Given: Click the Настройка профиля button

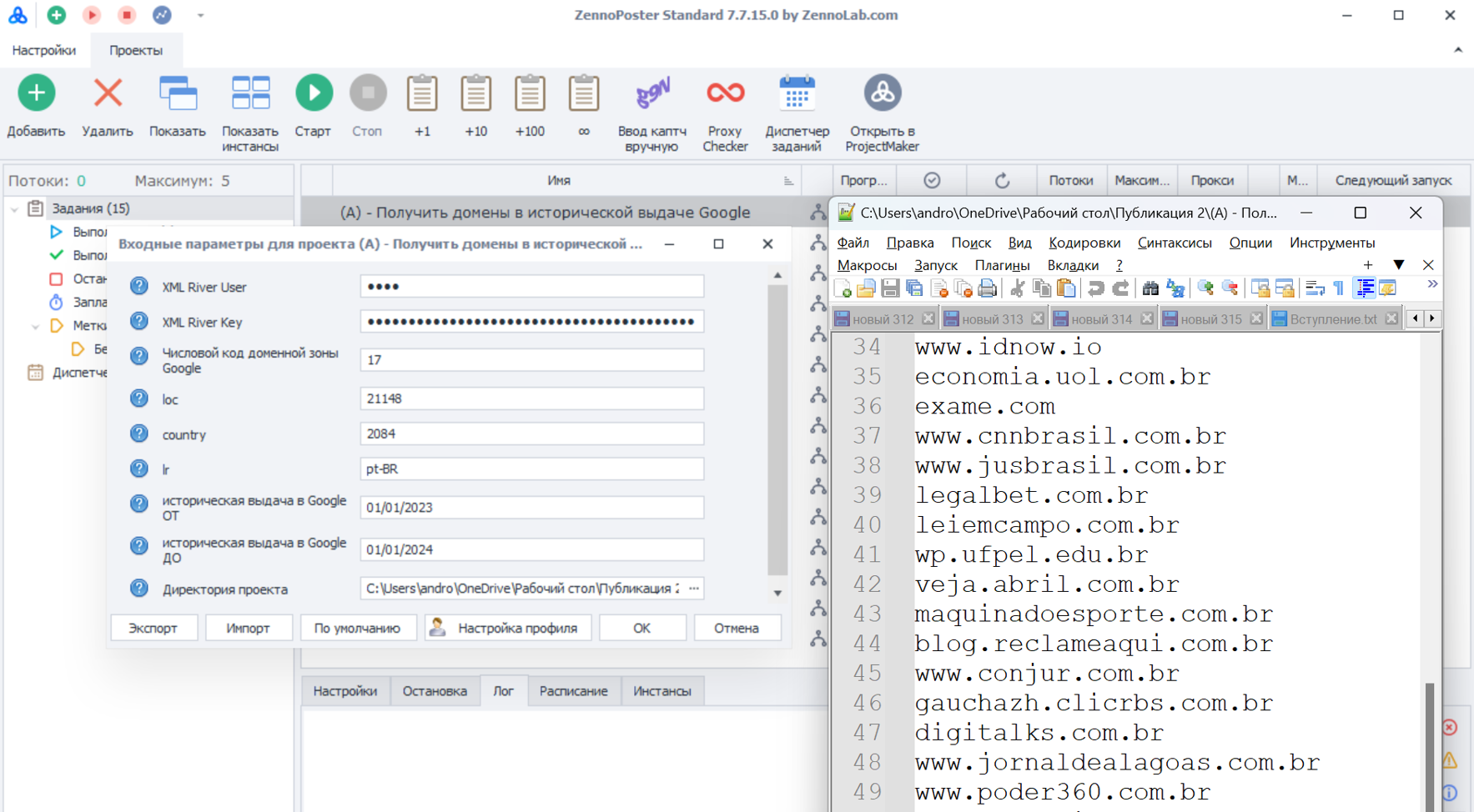Looking at the screenshot, I should pos(508,628).
